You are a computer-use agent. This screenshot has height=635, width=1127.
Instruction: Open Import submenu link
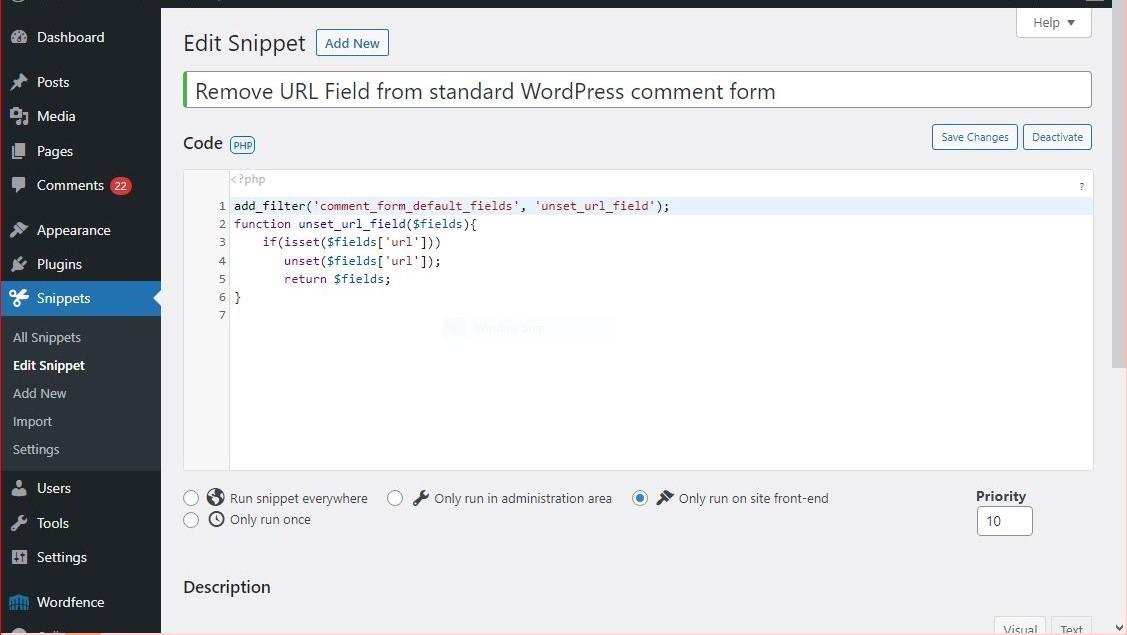[32, 421]
